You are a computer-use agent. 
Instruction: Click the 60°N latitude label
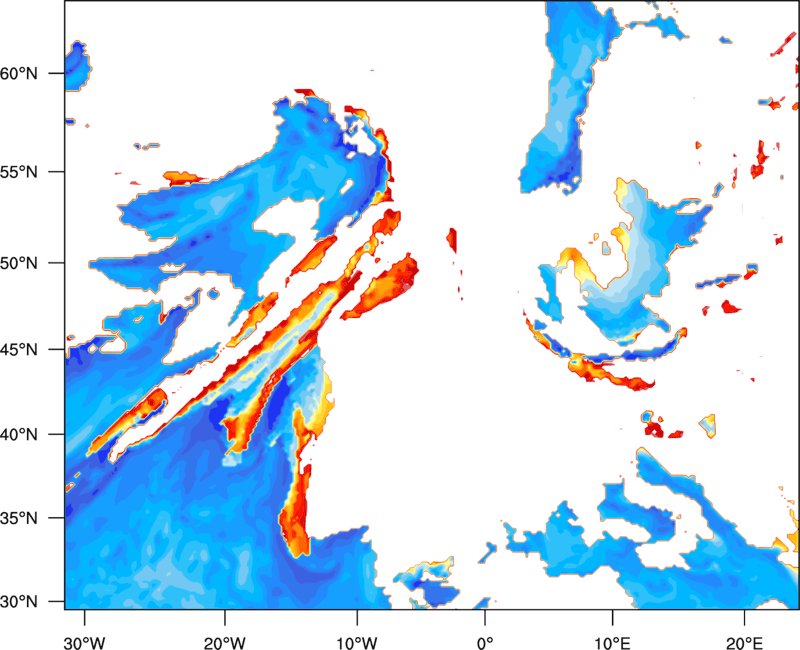(x=19, y=74)
